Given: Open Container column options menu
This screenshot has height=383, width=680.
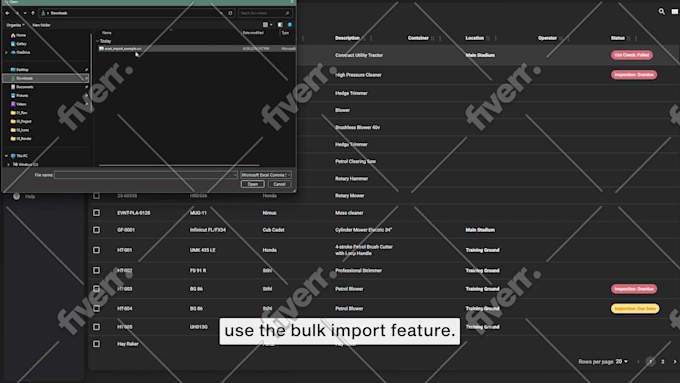Looking at the screenshot, I should 440,38.
